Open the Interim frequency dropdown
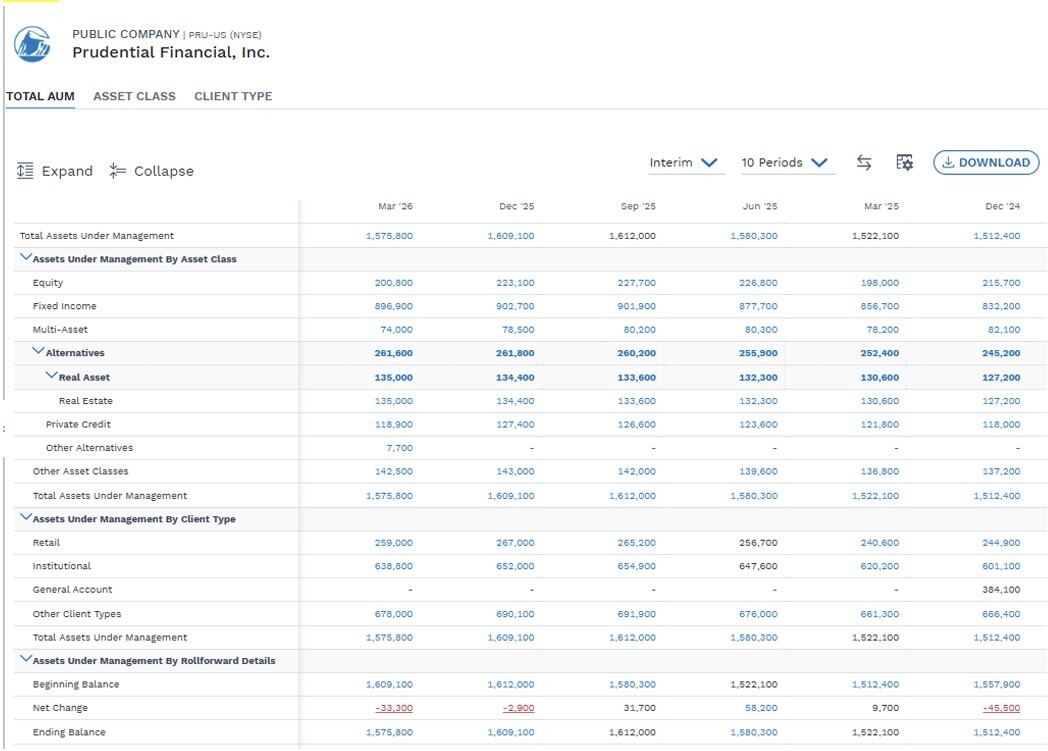Screen dimensions: 1048x751 point(686,163)
